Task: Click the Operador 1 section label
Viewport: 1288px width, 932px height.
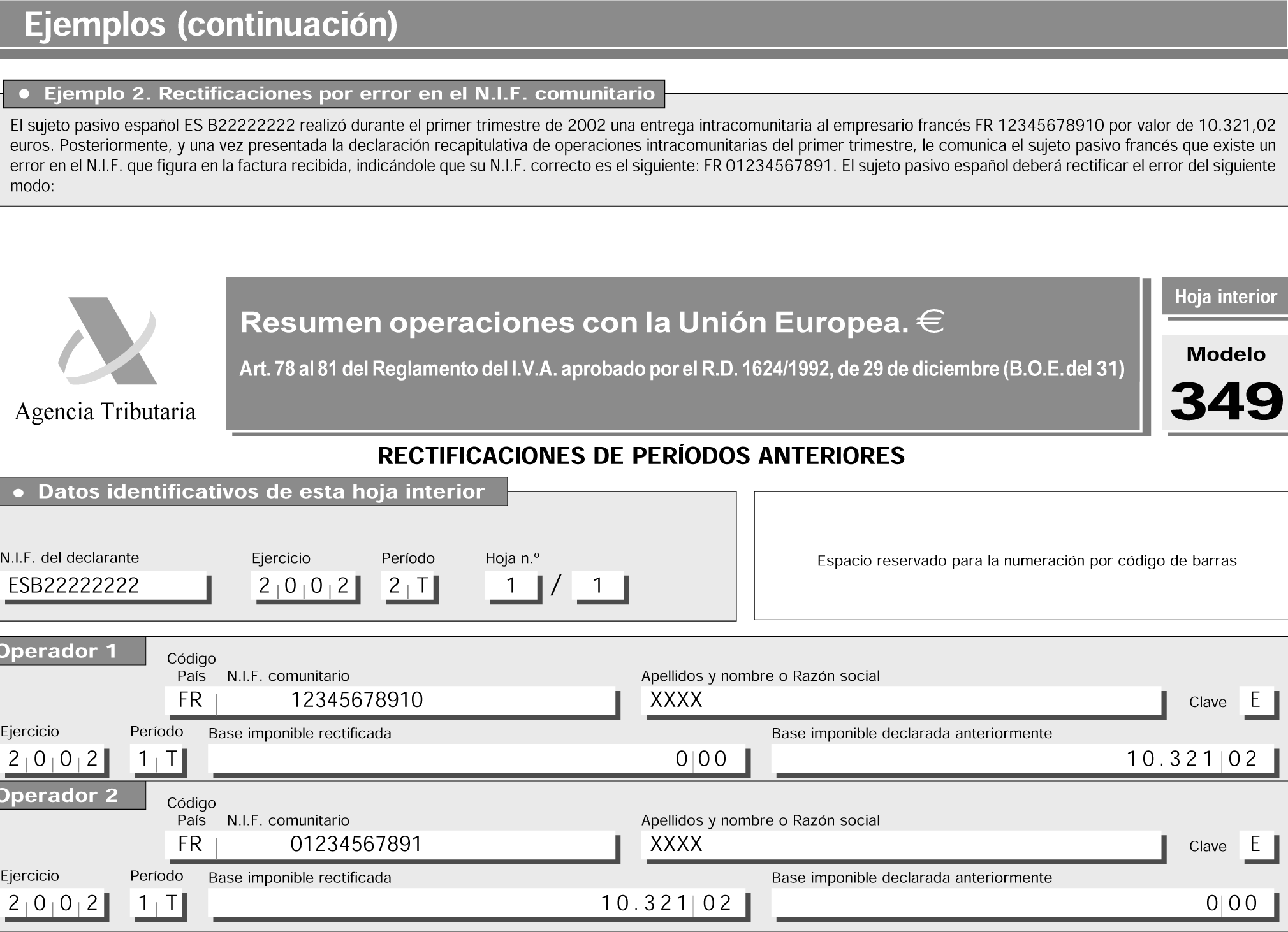Action: [72, 651]
